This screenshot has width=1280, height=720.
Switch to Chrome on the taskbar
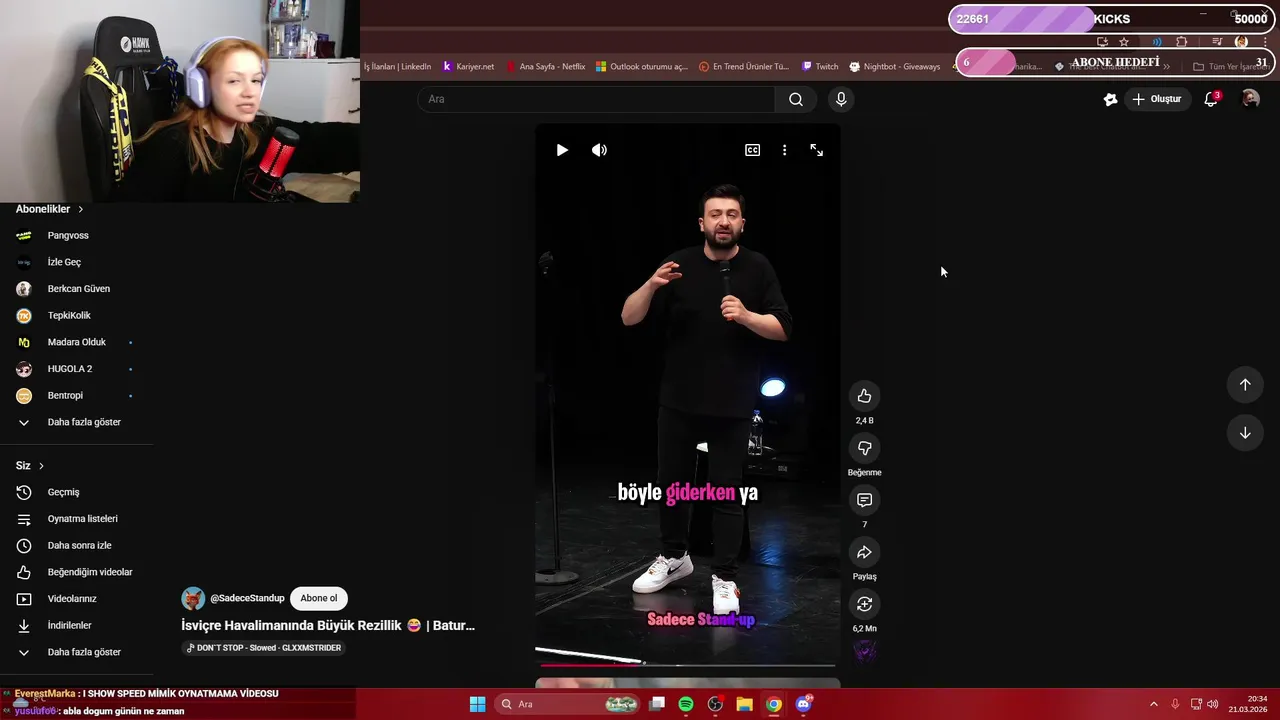(774, 704)
